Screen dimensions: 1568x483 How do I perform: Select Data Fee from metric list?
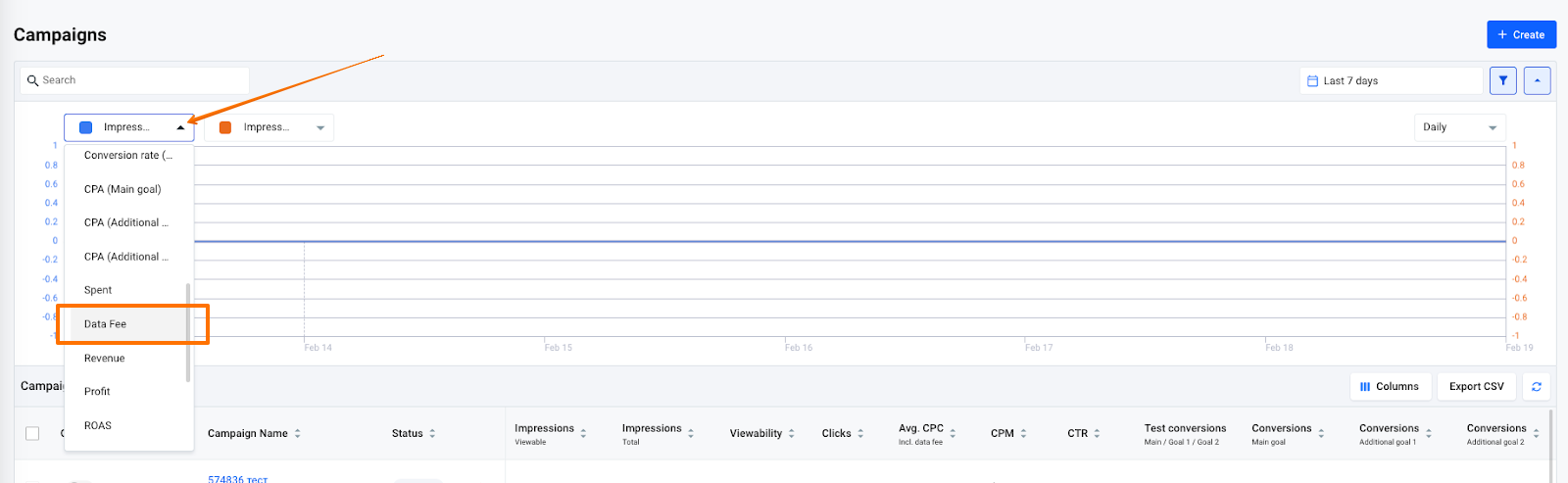click(x=106, y=324)
